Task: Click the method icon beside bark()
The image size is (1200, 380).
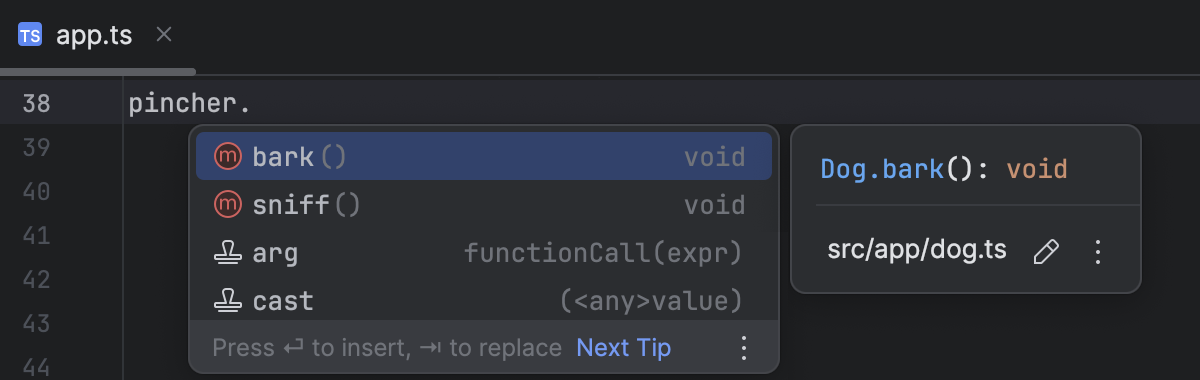Action: pyautogui.click(x=228, y=157)
